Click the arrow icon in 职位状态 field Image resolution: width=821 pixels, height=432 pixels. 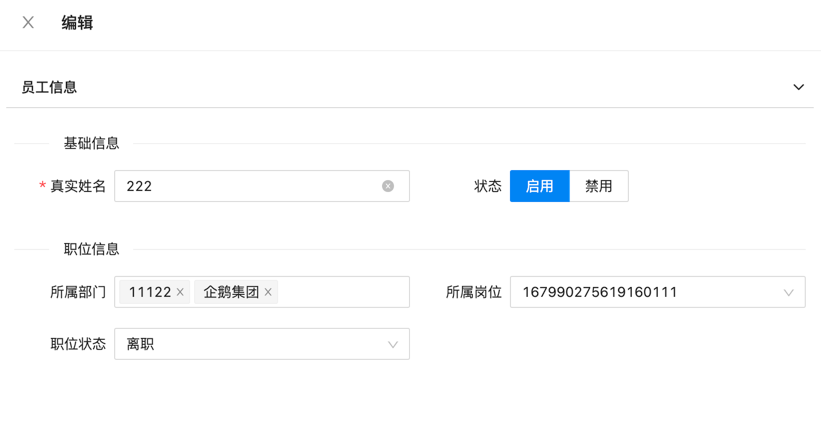tap(392, 344)
